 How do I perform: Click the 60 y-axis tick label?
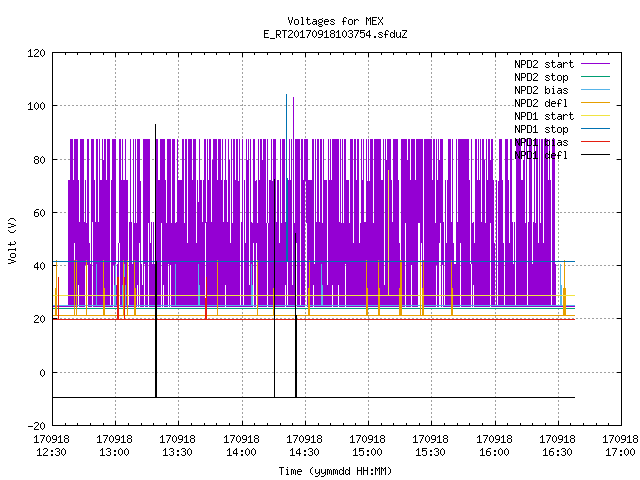[39, 213]
